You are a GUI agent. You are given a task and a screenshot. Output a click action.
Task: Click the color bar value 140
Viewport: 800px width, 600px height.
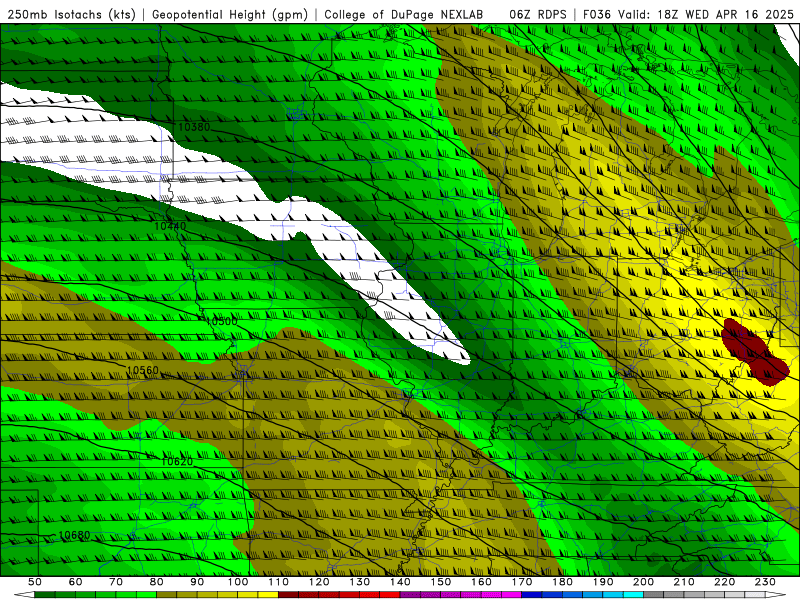coord(400,582)
